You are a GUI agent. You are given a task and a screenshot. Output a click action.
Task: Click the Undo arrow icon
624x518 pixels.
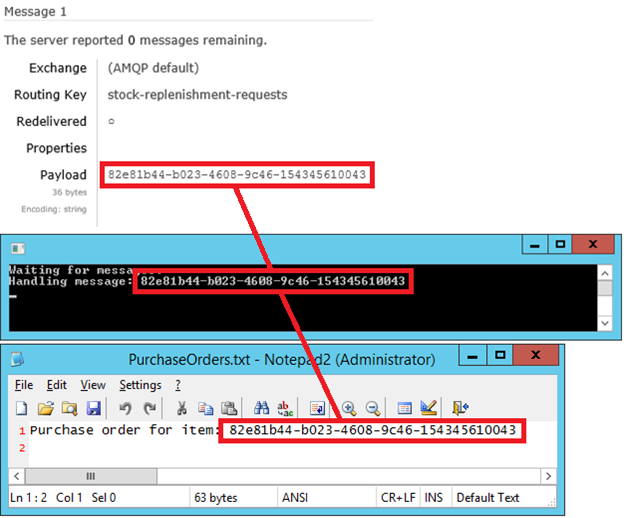pos(126,408)
